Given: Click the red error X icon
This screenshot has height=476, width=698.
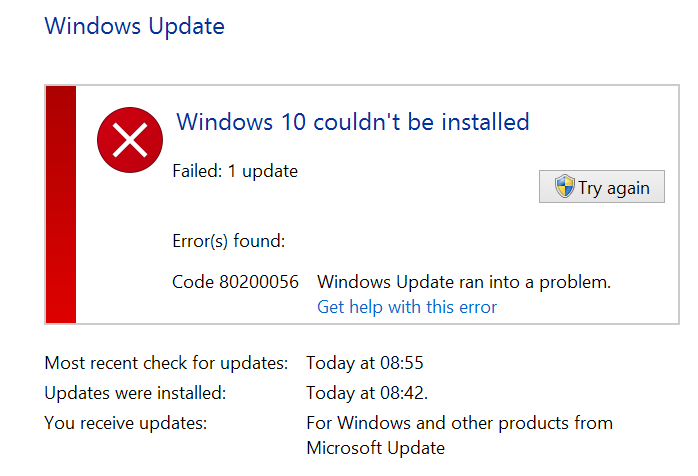Looking at the screenshot, I should point(130,140).
